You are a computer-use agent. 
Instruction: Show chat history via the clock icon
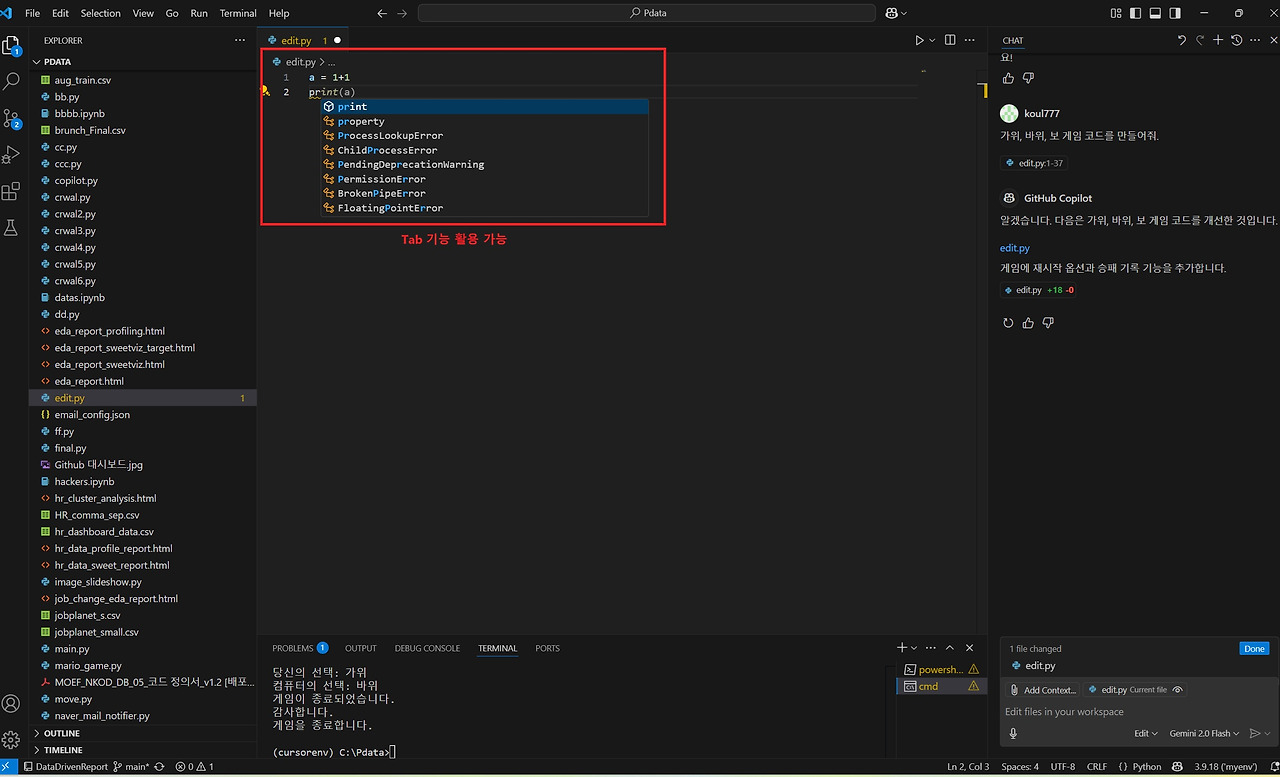click(x=1235, y=40)
